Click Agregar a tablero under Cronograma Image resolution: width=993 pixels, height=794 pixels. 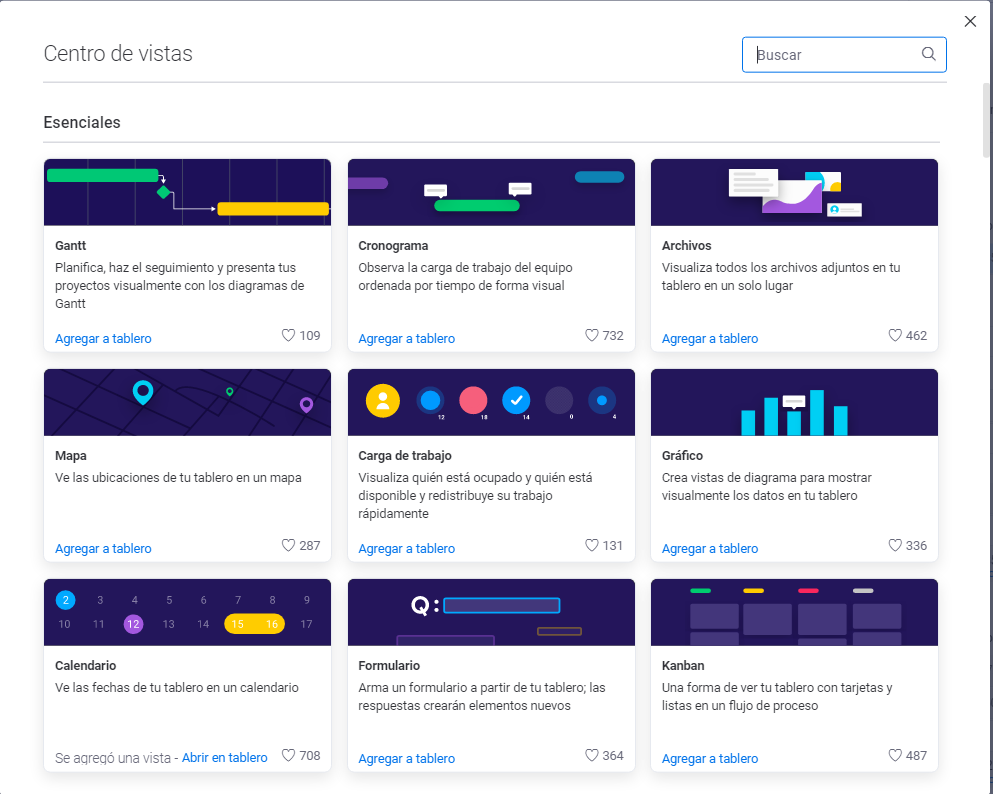click(406, 339)
